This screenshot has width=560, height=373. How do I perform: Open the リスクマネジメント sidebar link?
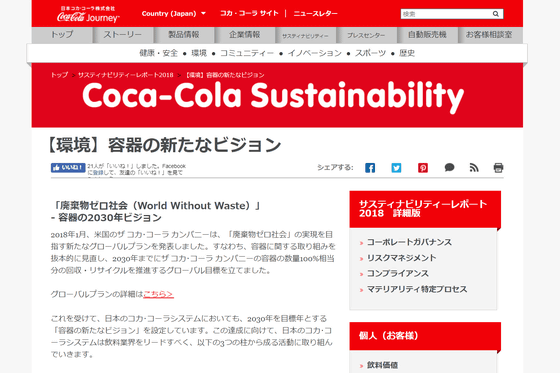(401, 258)
